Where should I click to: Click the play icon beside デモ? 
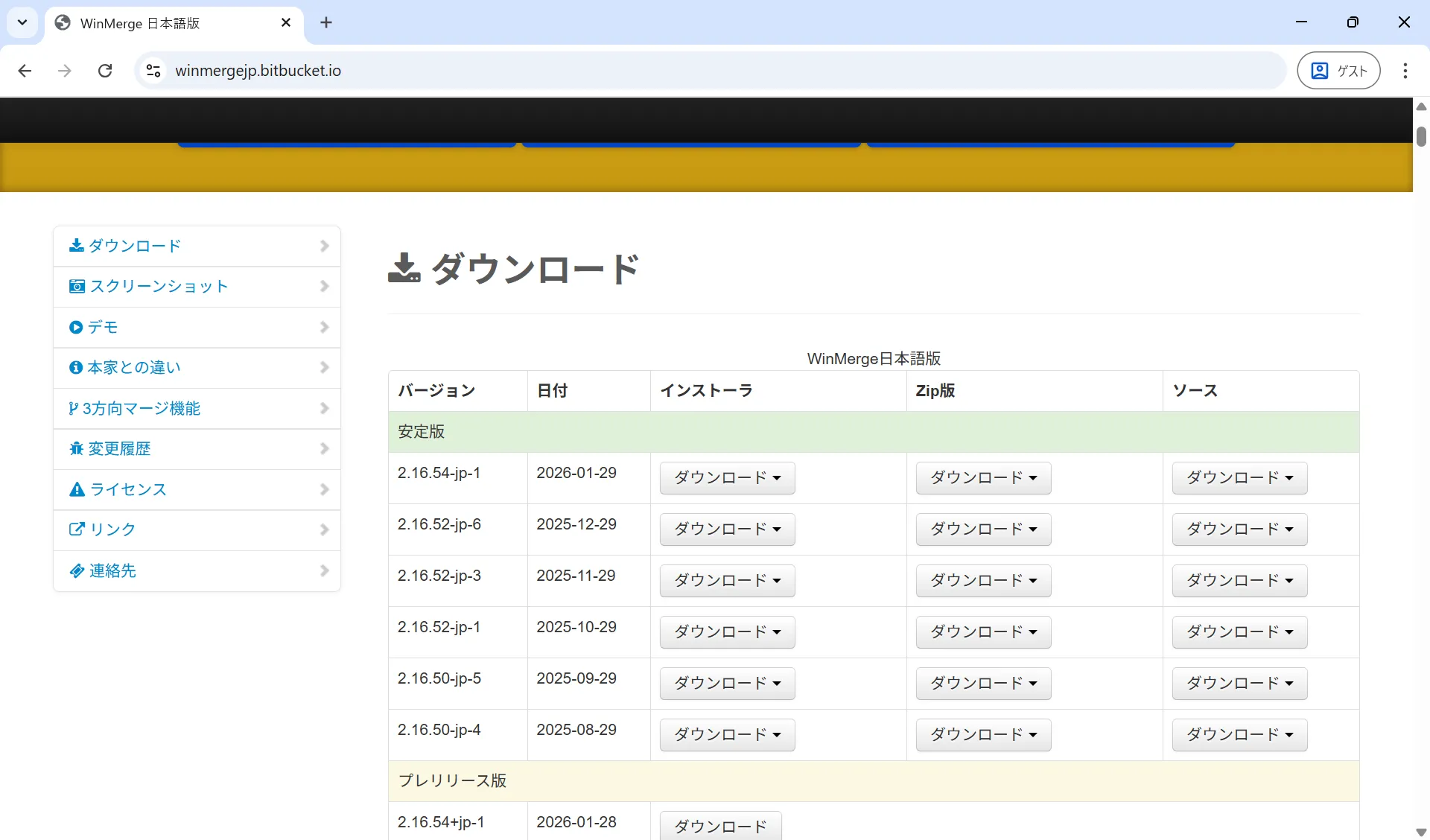[x=77, y=327]
